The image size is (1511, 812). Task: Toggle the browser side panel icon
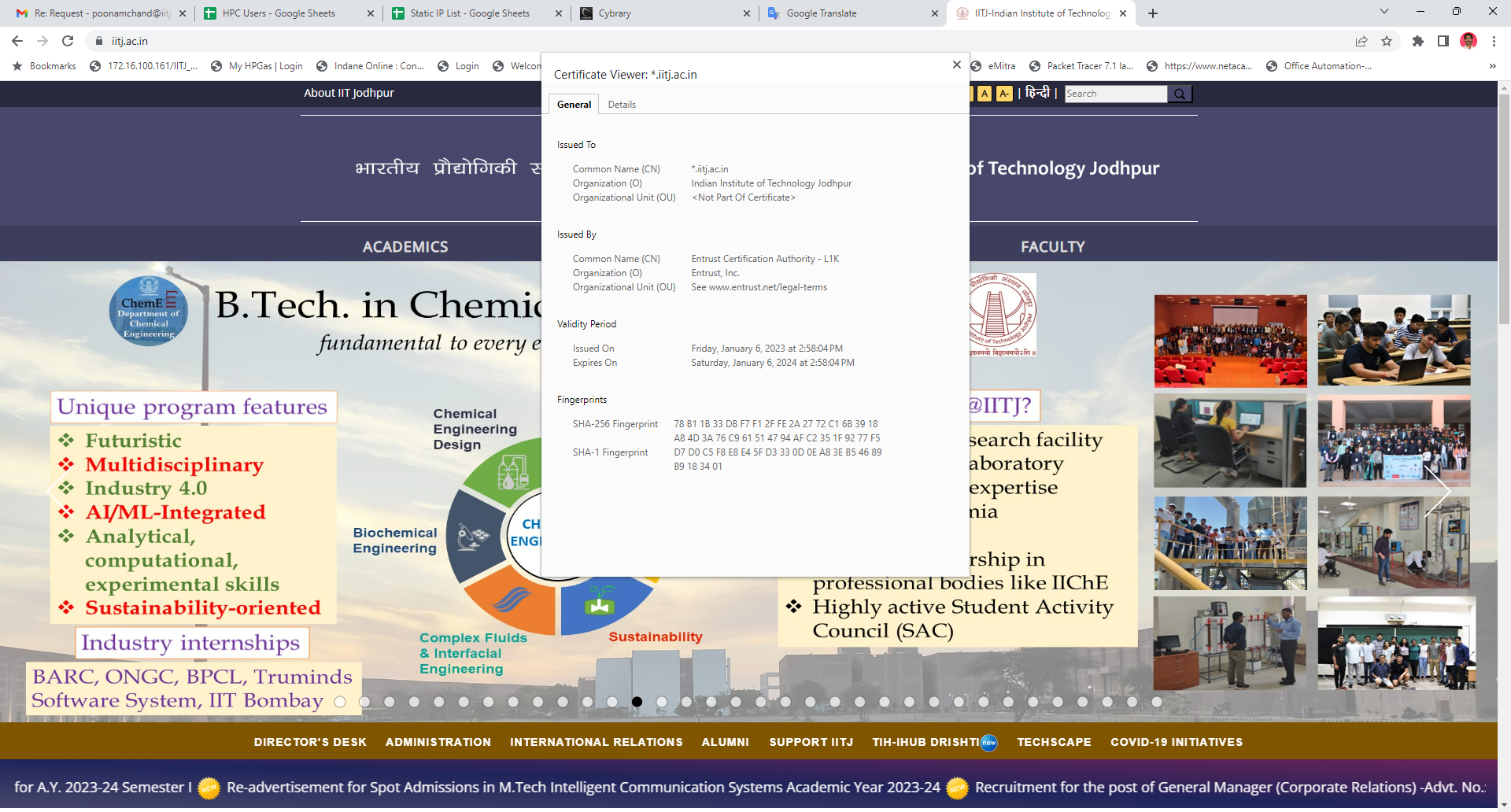(x=1443, y=41)
